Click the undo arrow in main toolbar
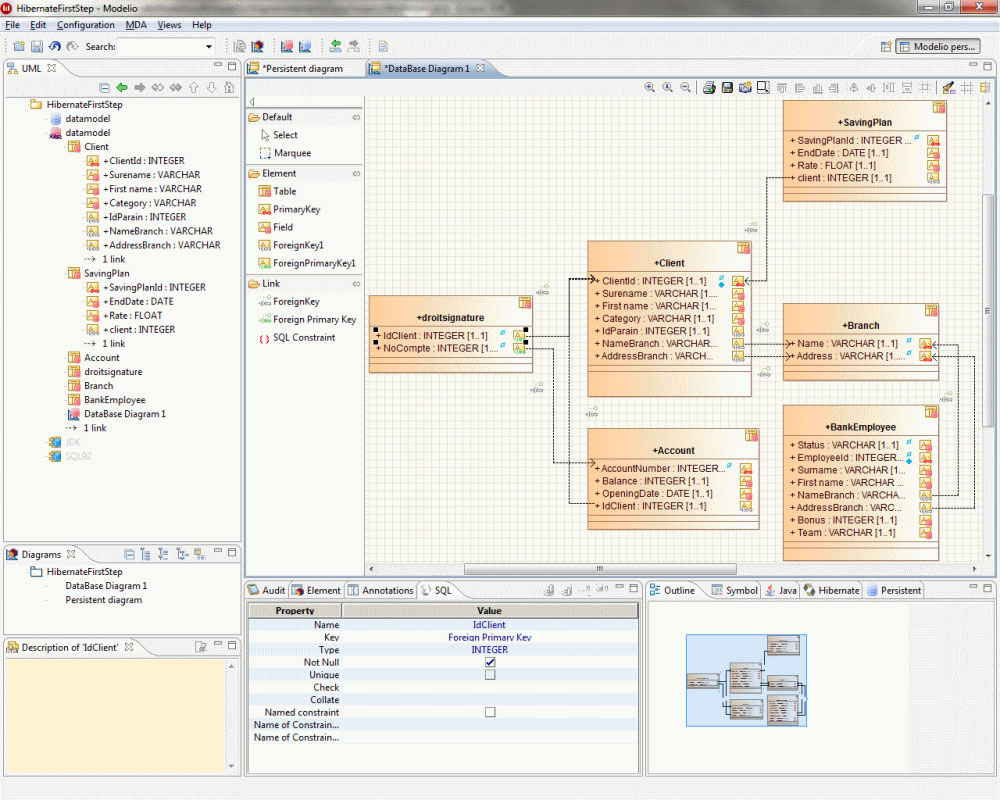1000x800 pixels. [x=55, y=47]
